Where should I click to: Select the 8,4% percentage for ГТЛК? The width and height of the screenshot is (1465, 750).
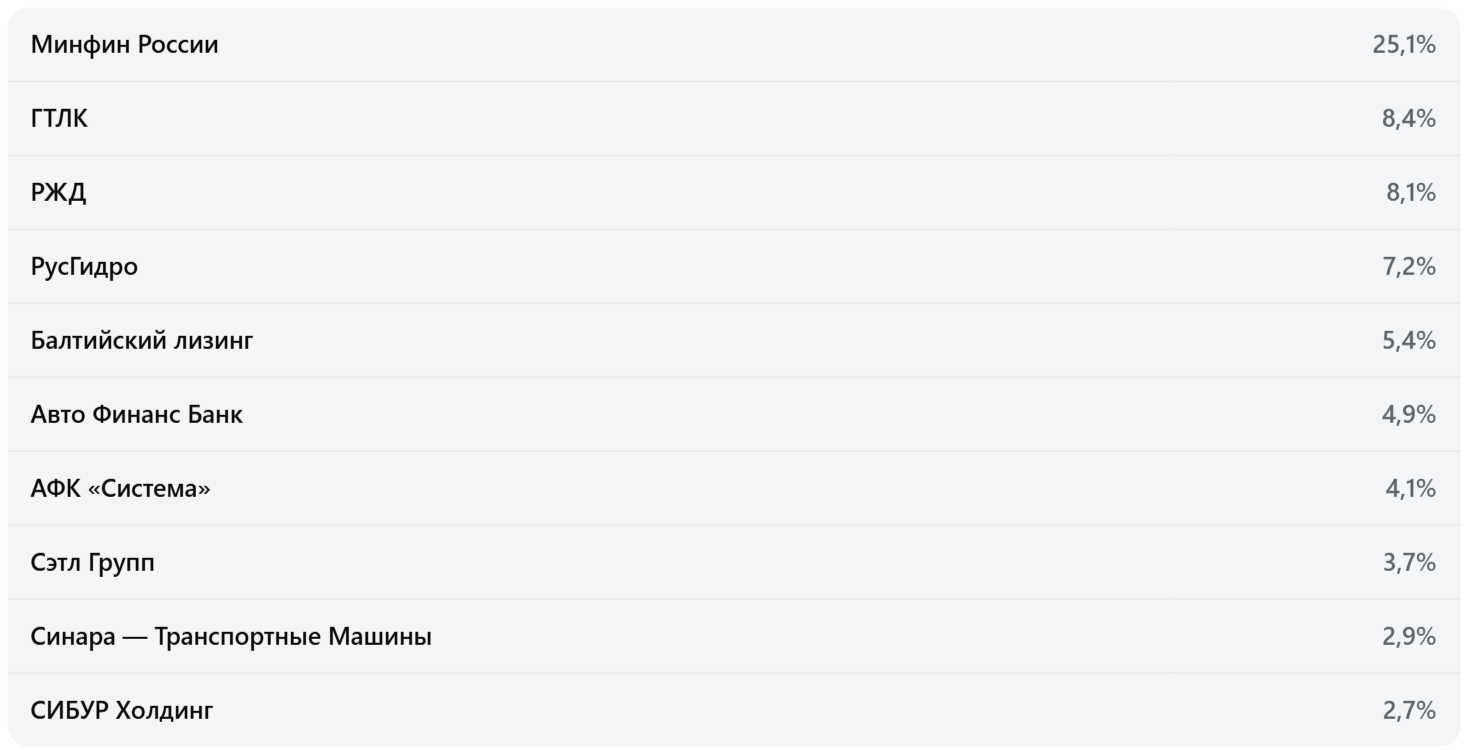click(1409, 119)
